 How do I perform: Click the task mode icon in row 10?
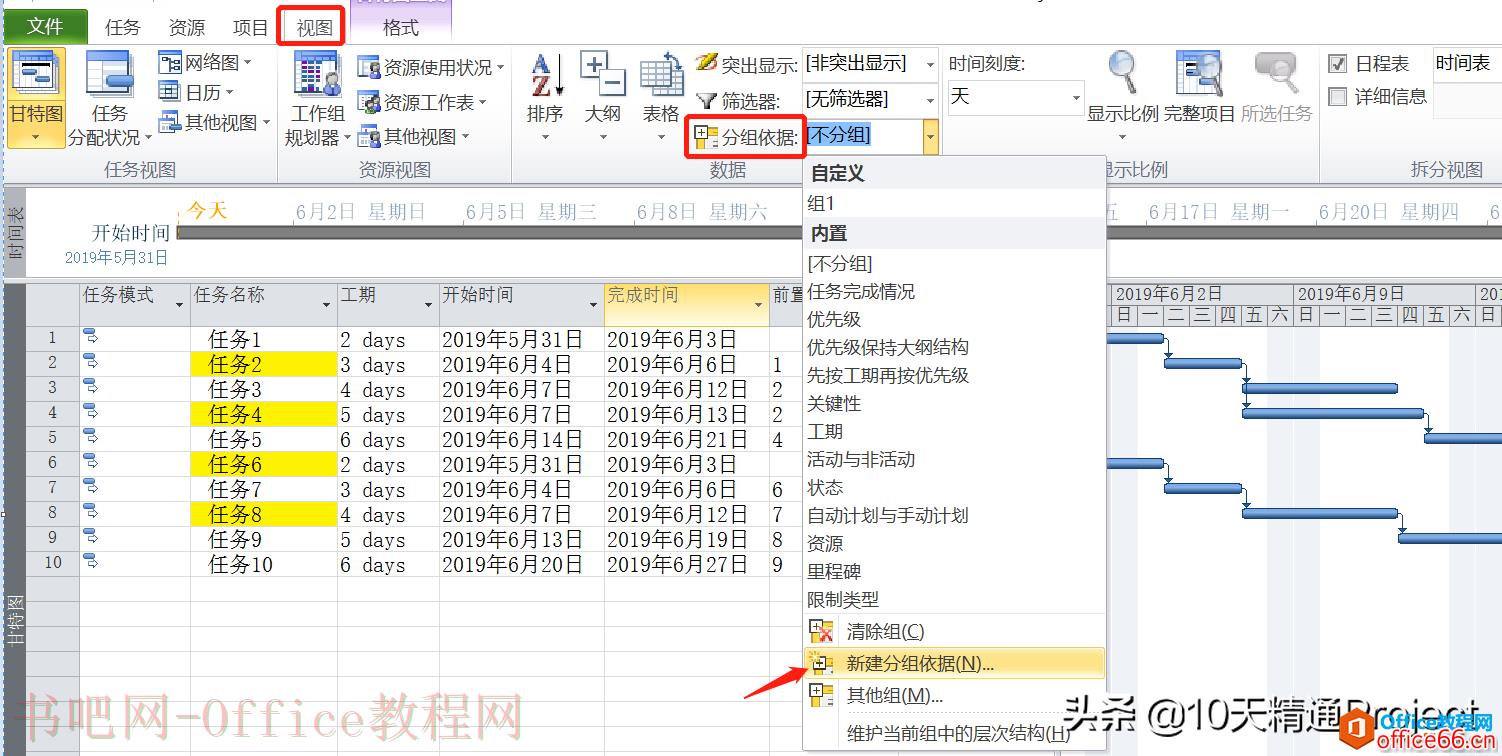coord(90,561)
